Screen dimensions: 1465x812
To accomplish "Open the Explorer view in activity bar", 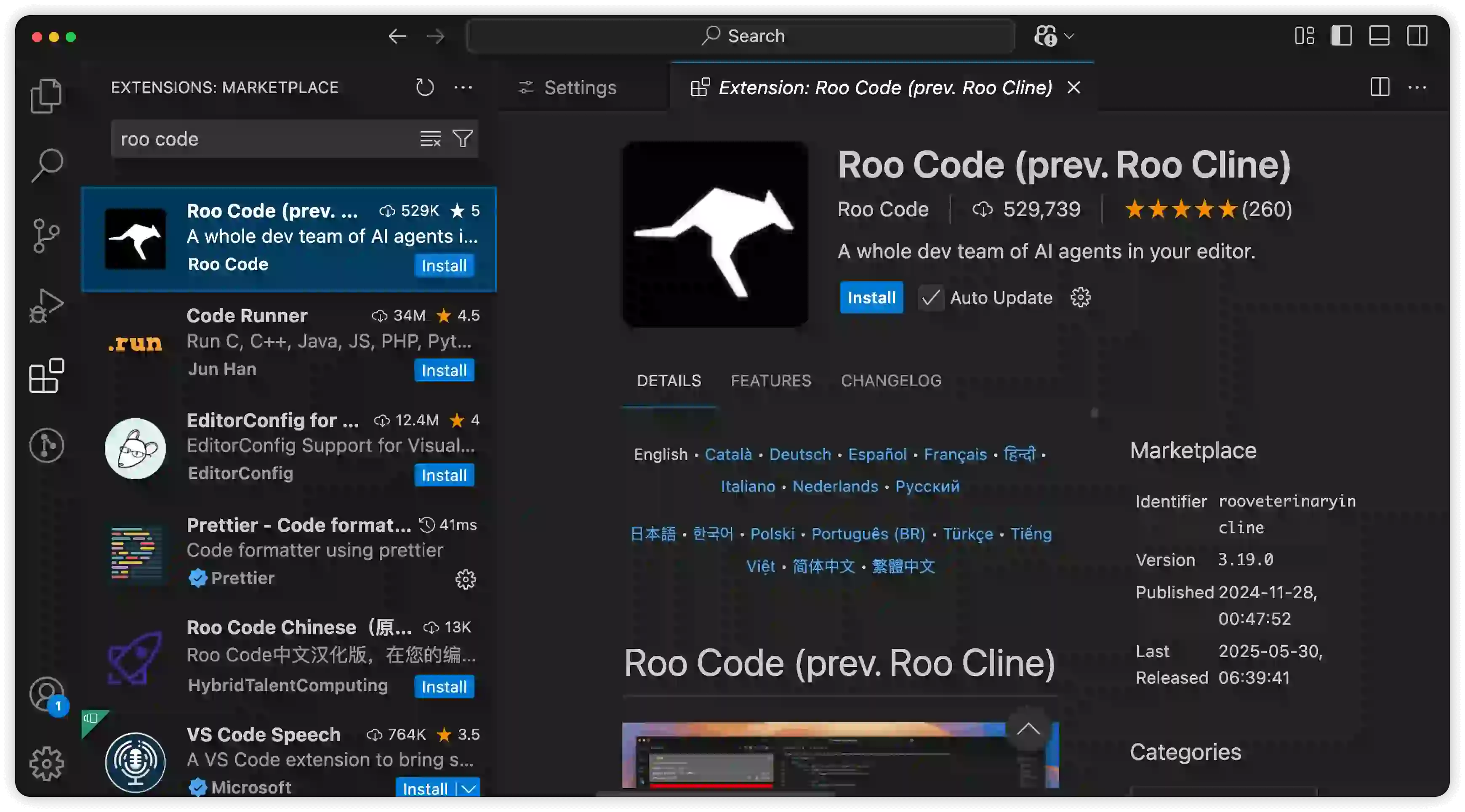I will point(46,96).
